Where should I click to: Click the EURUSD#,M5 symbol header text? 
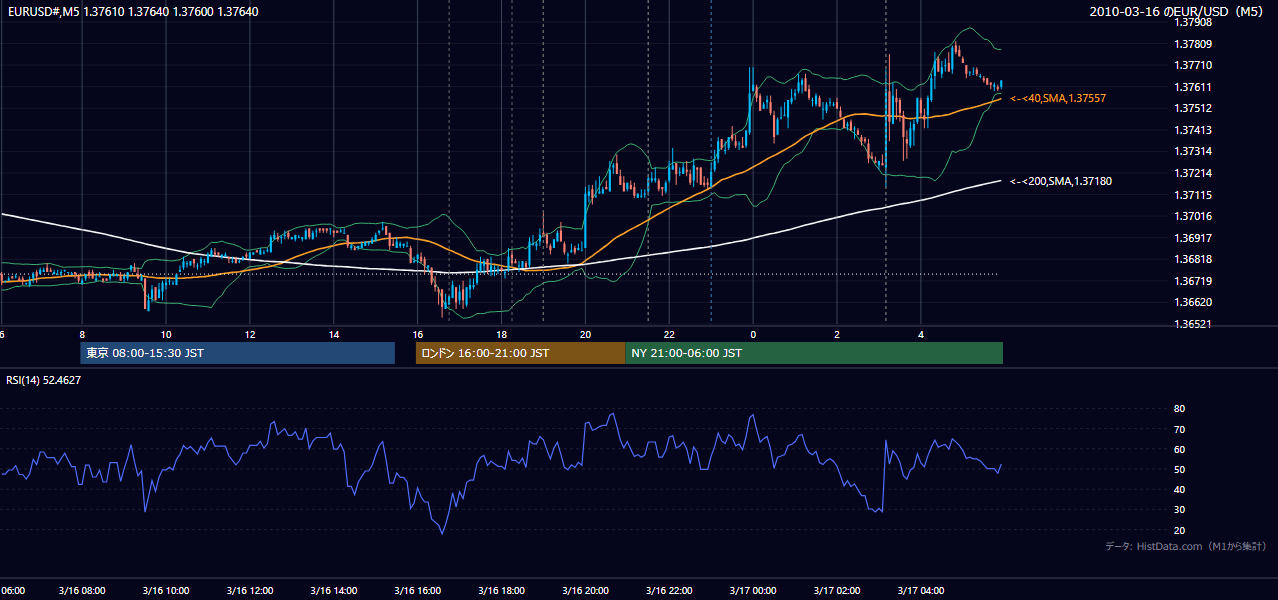(x=132, y=12)
